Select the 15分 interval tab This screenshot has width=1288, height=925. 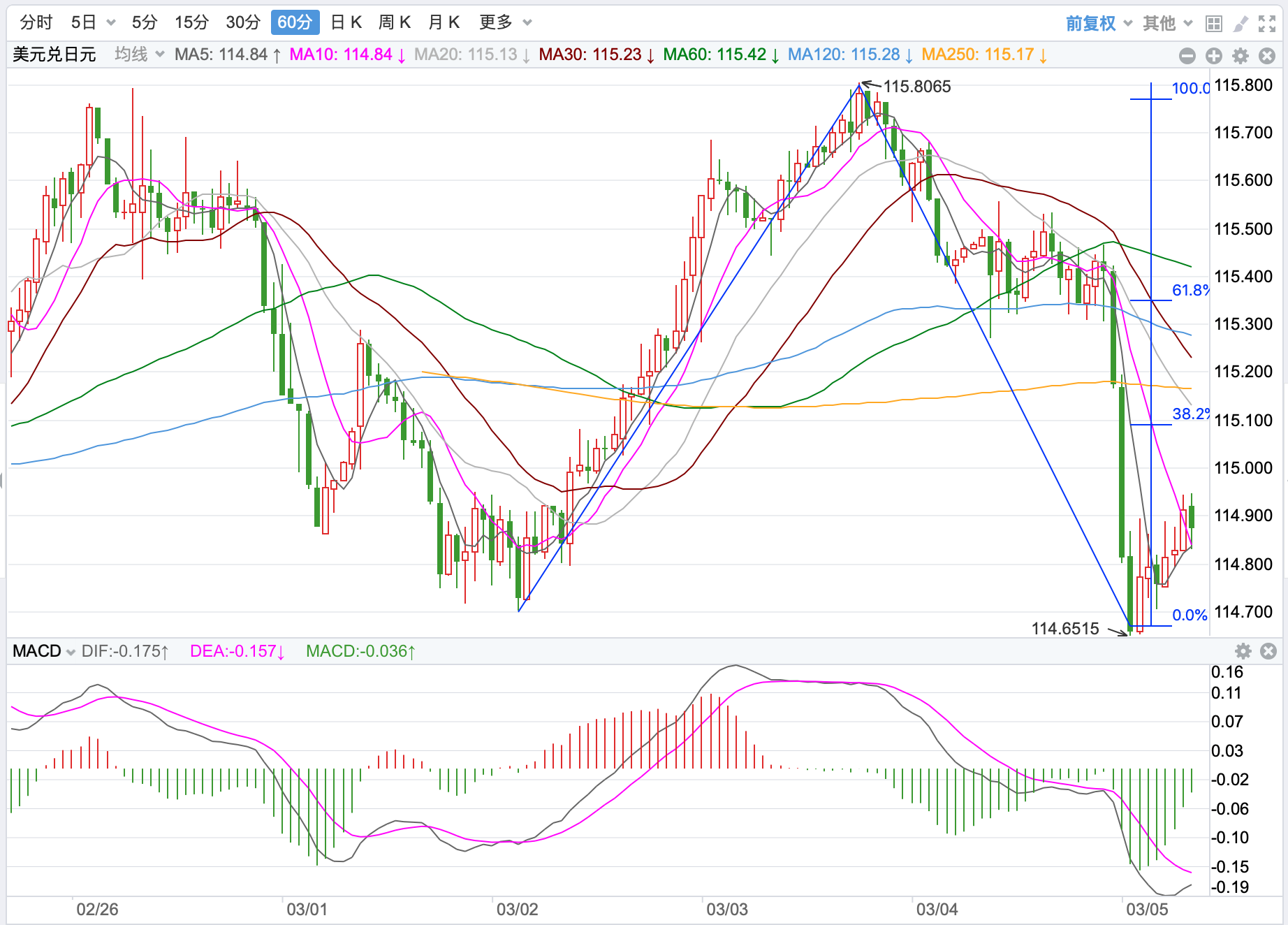(191, 22)
